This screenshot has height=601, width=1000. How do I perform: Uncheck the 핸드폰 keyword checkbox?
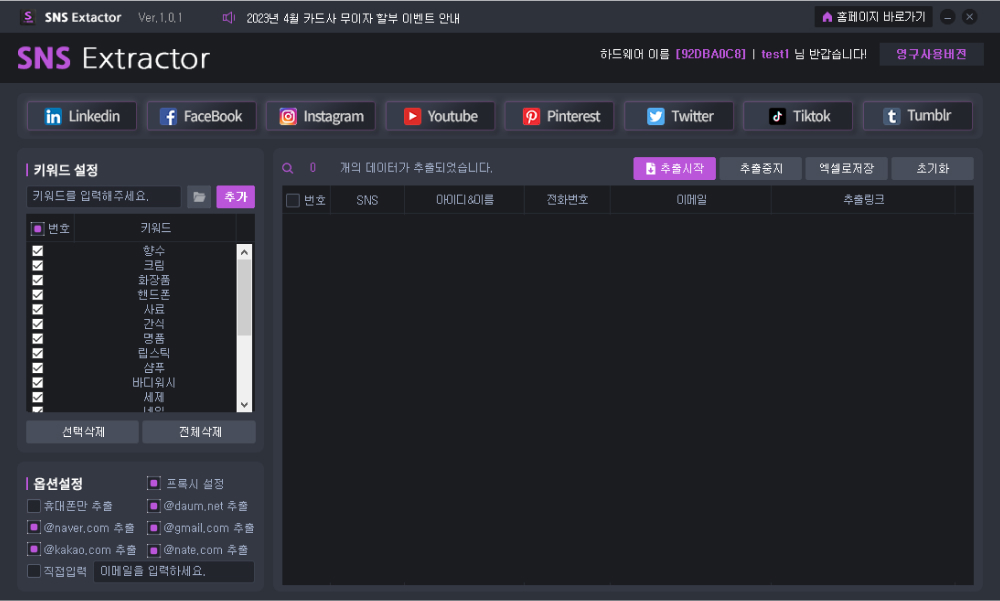click(38, 295)
